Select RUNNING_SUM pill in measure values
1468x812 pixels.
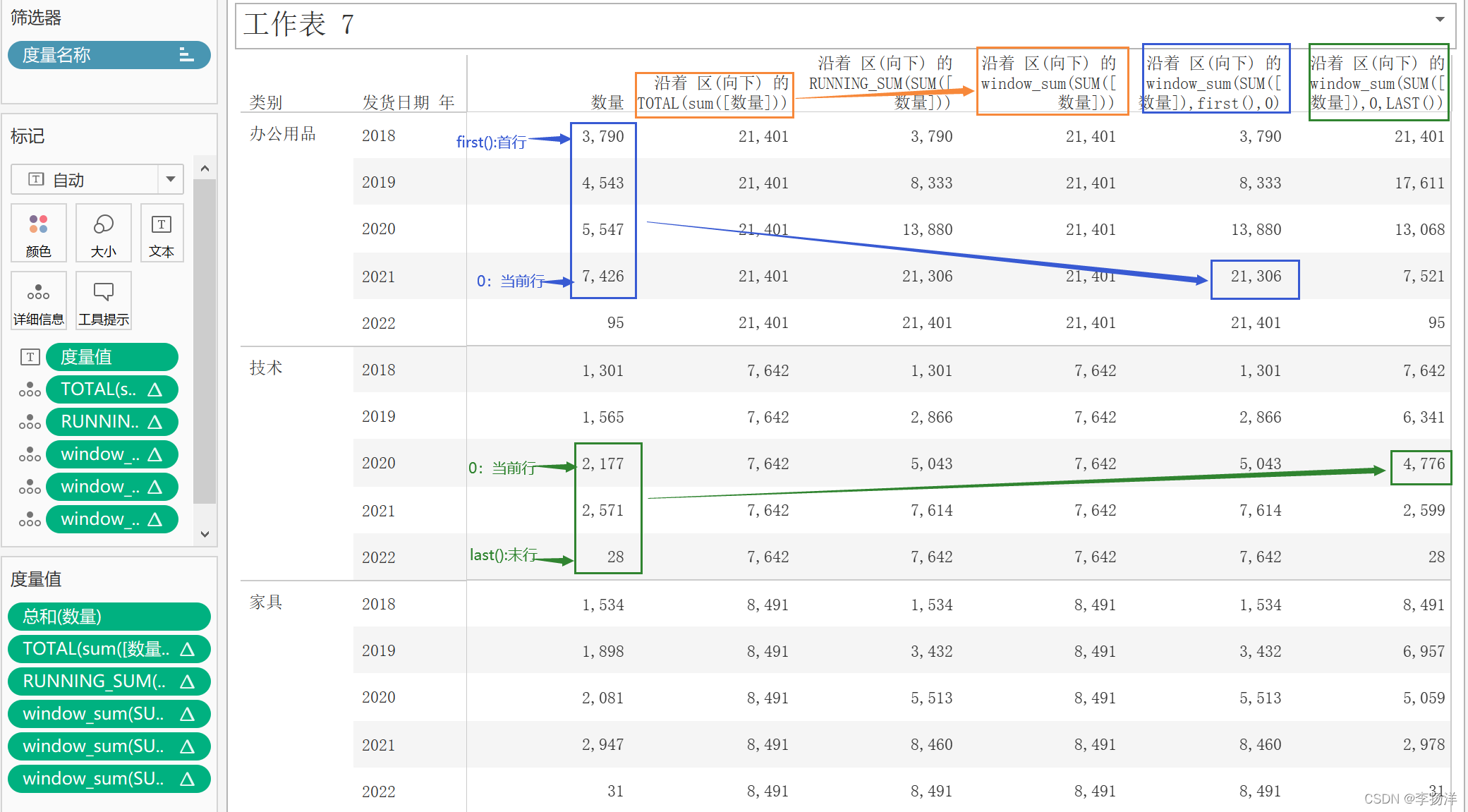click(x=109, y=681)
